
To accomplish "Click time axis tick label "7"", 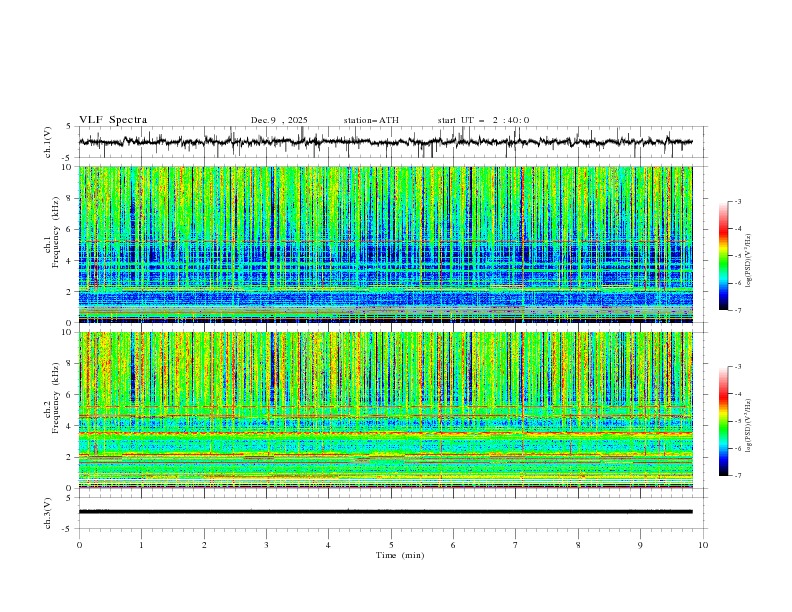I will pyautogui.click(x=516, y=545).
